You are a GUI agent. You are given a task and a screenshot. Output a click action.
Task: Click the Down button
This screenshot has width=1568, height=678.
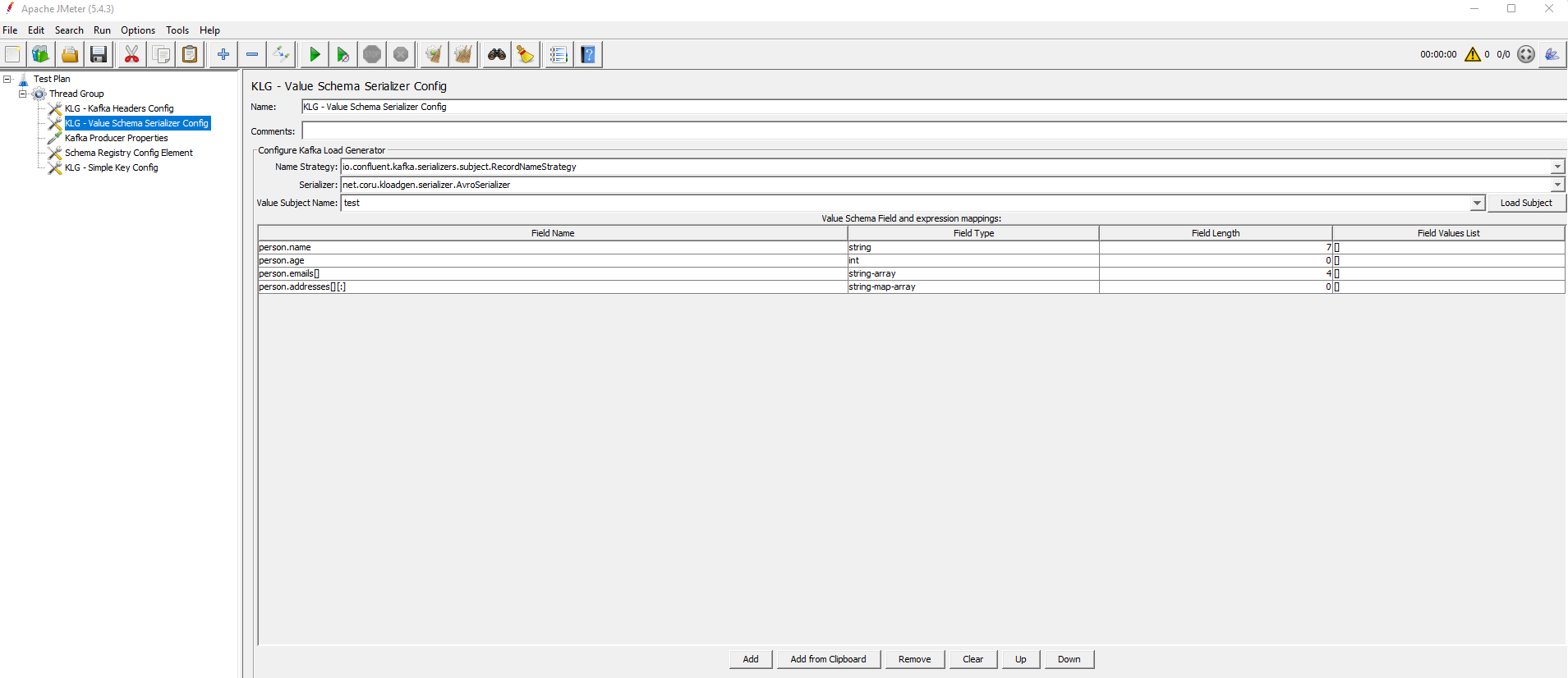point(1069,659)
